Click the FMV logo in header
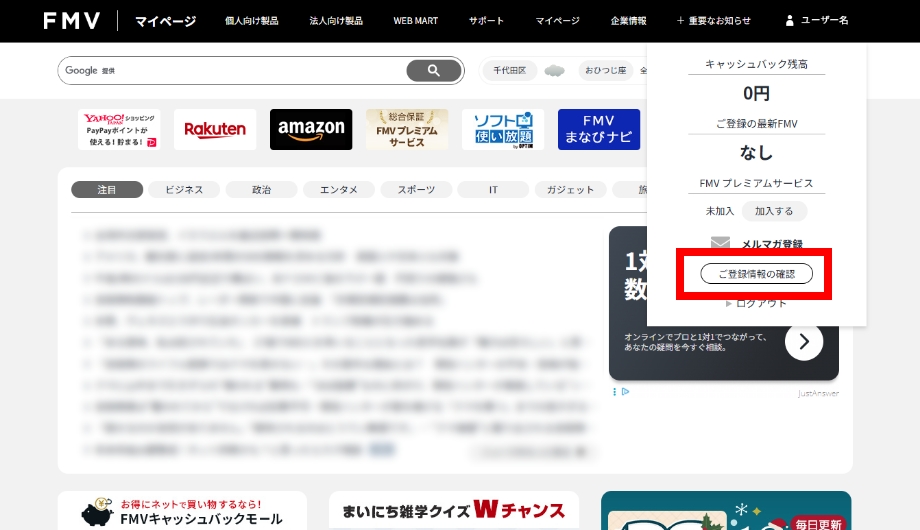The image size is (920, 530). [72, 21]
